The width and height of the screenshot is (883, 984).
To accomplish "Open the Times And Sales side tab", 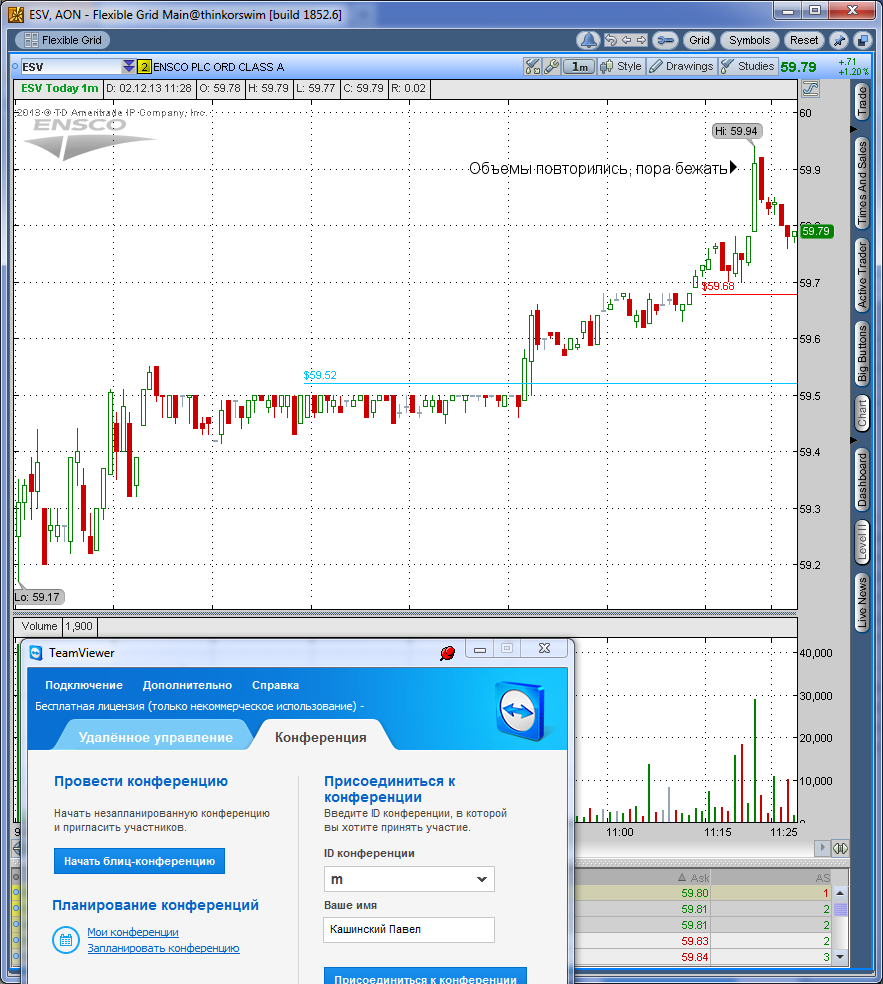I will (862, 183).
